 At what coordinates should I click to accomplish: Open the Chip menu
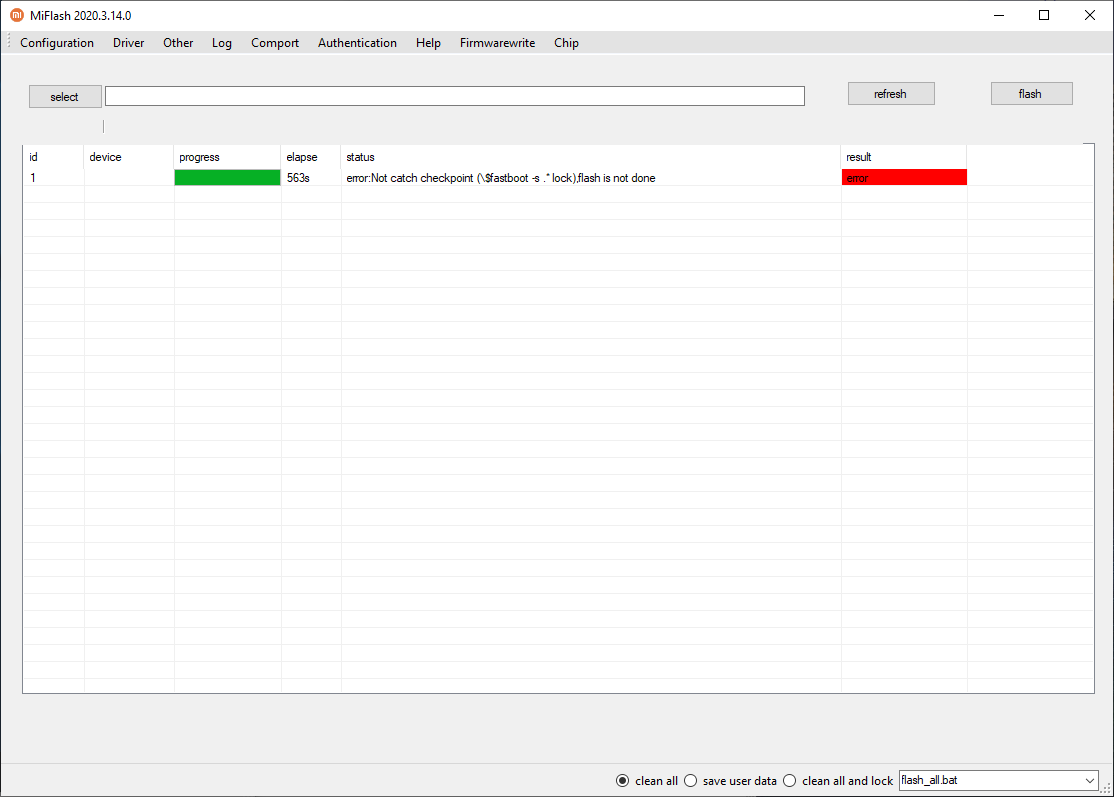click(566, 43)
